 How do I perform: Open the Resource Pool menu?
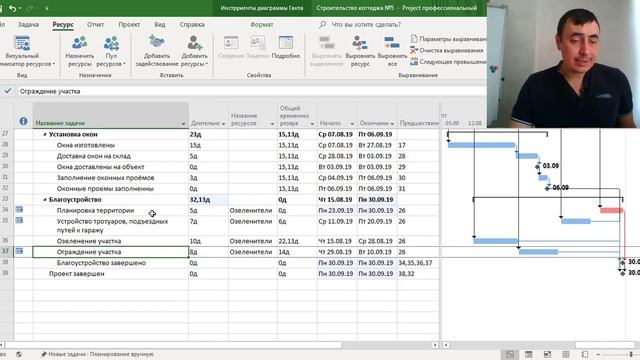111,51
